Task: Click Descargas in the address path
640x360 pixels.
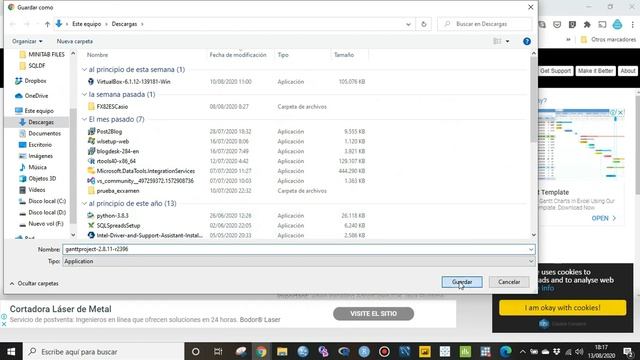Action: pos(124,24)
